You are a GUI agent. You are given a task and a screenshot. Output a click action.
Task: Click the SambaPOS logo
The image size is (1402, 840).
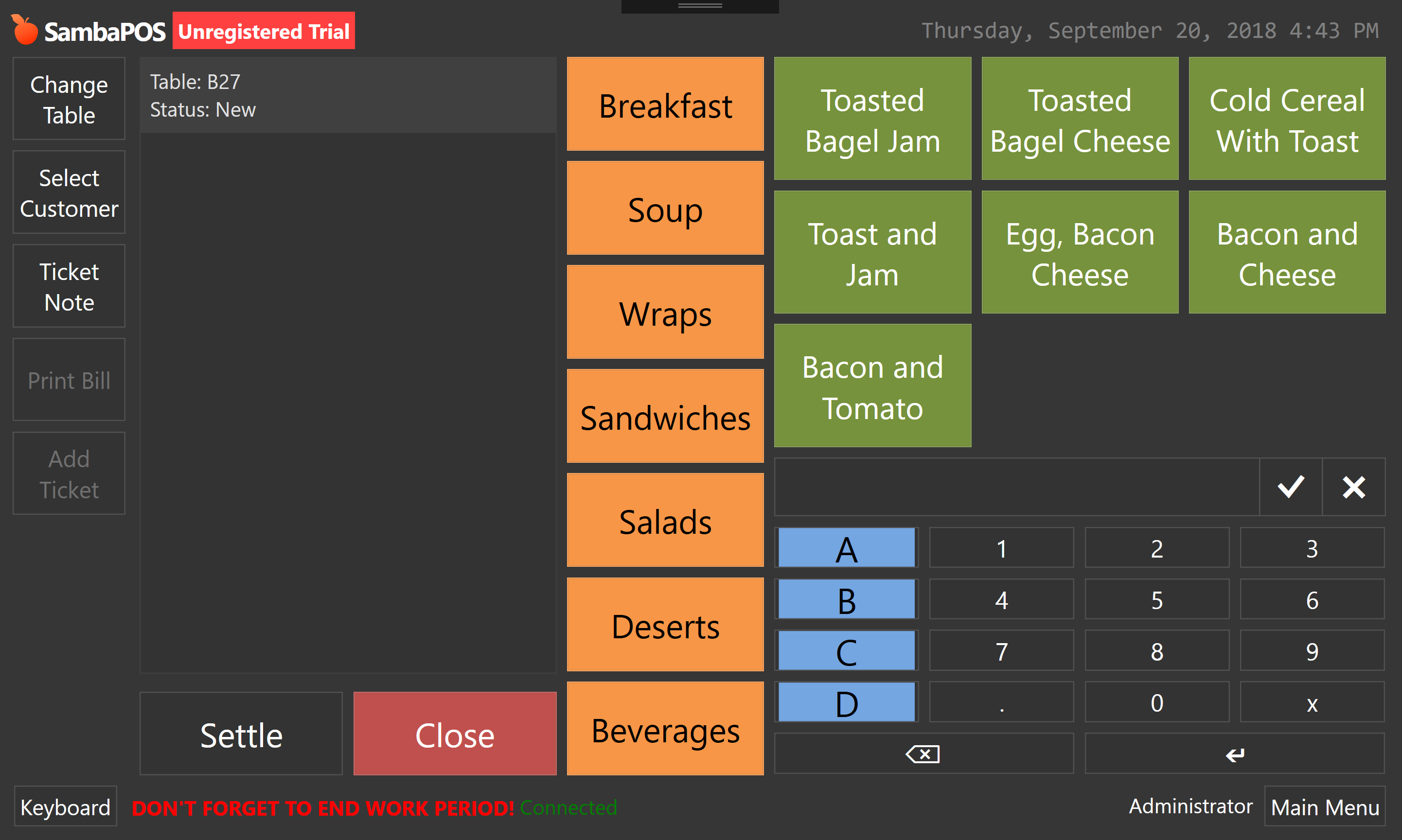point(89,31)
